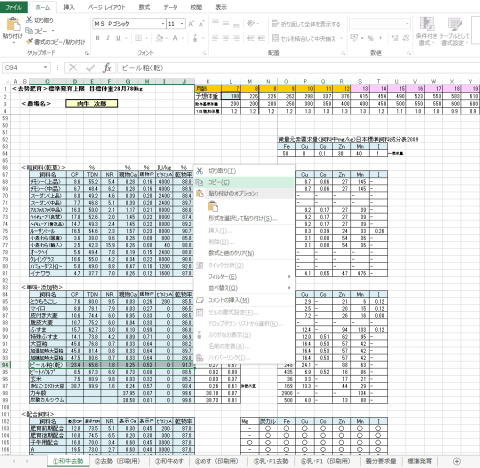This screenshot has height=468, width=480.
Task: Toggle merge and center (セルを結合して中央揃え)
Action: point(304,38)
